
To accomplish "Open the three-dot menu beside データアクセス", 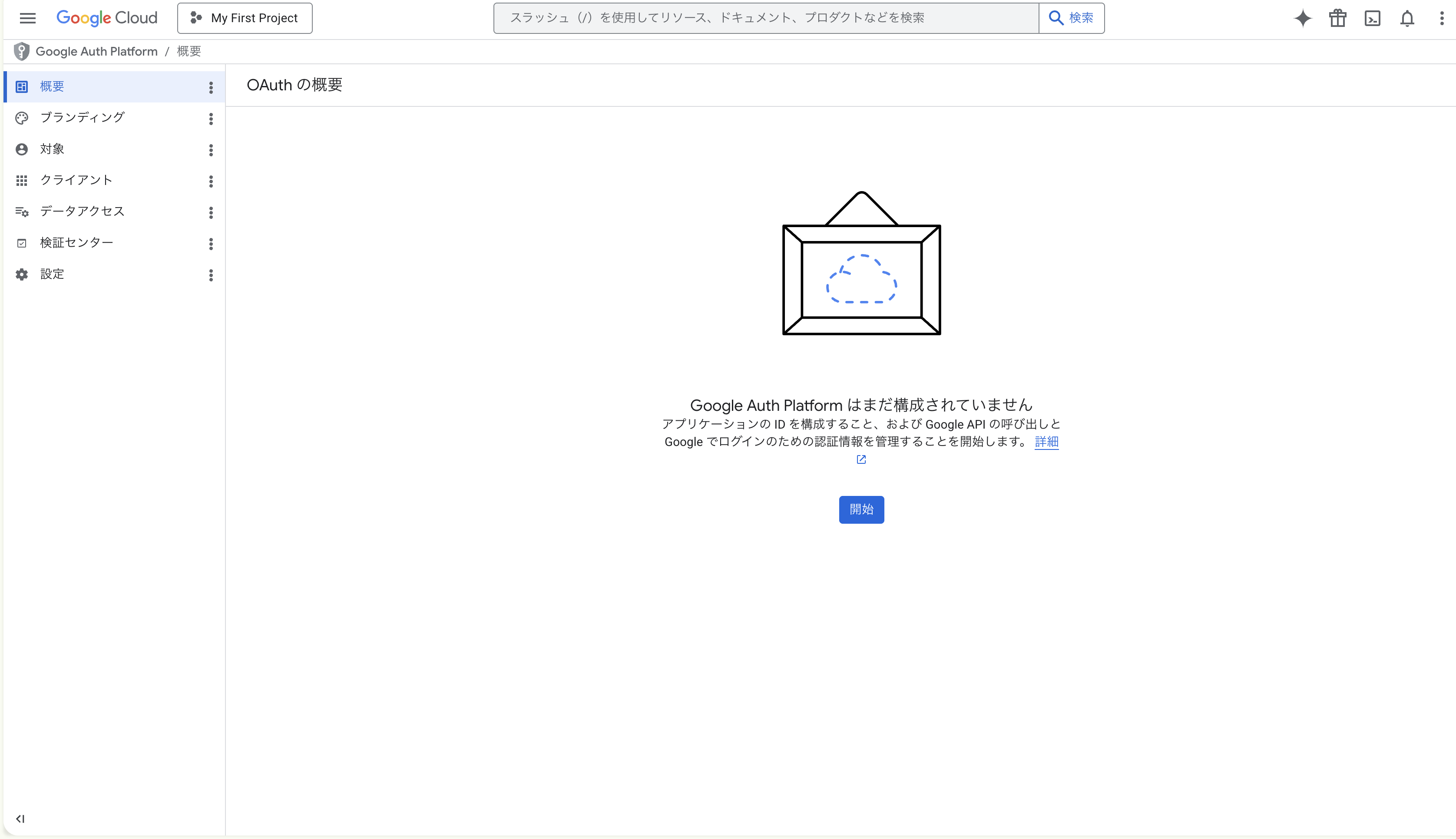I will coord(211,213).
